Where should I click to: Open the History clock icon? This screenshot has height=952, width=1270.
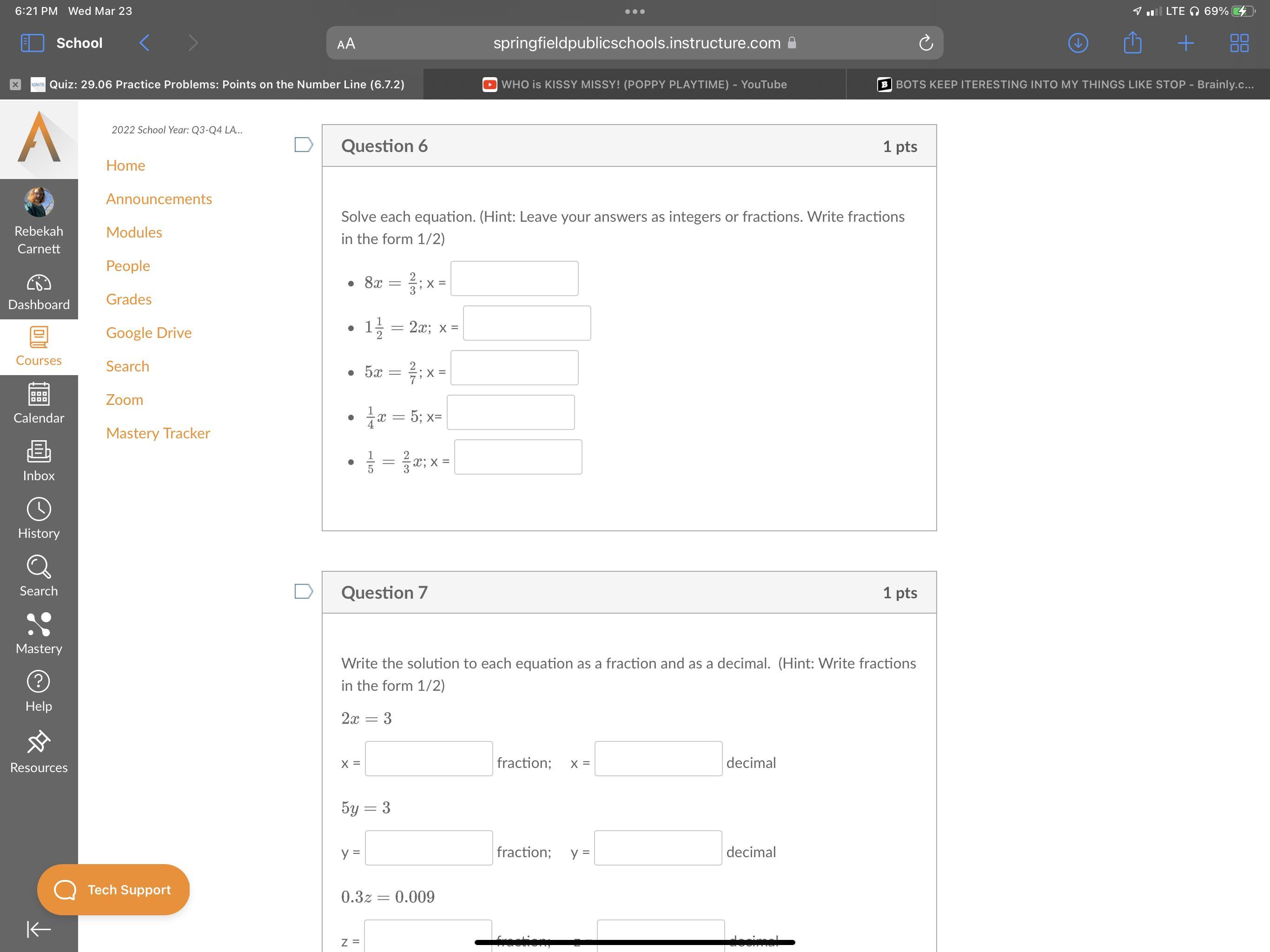coord(39,518)
